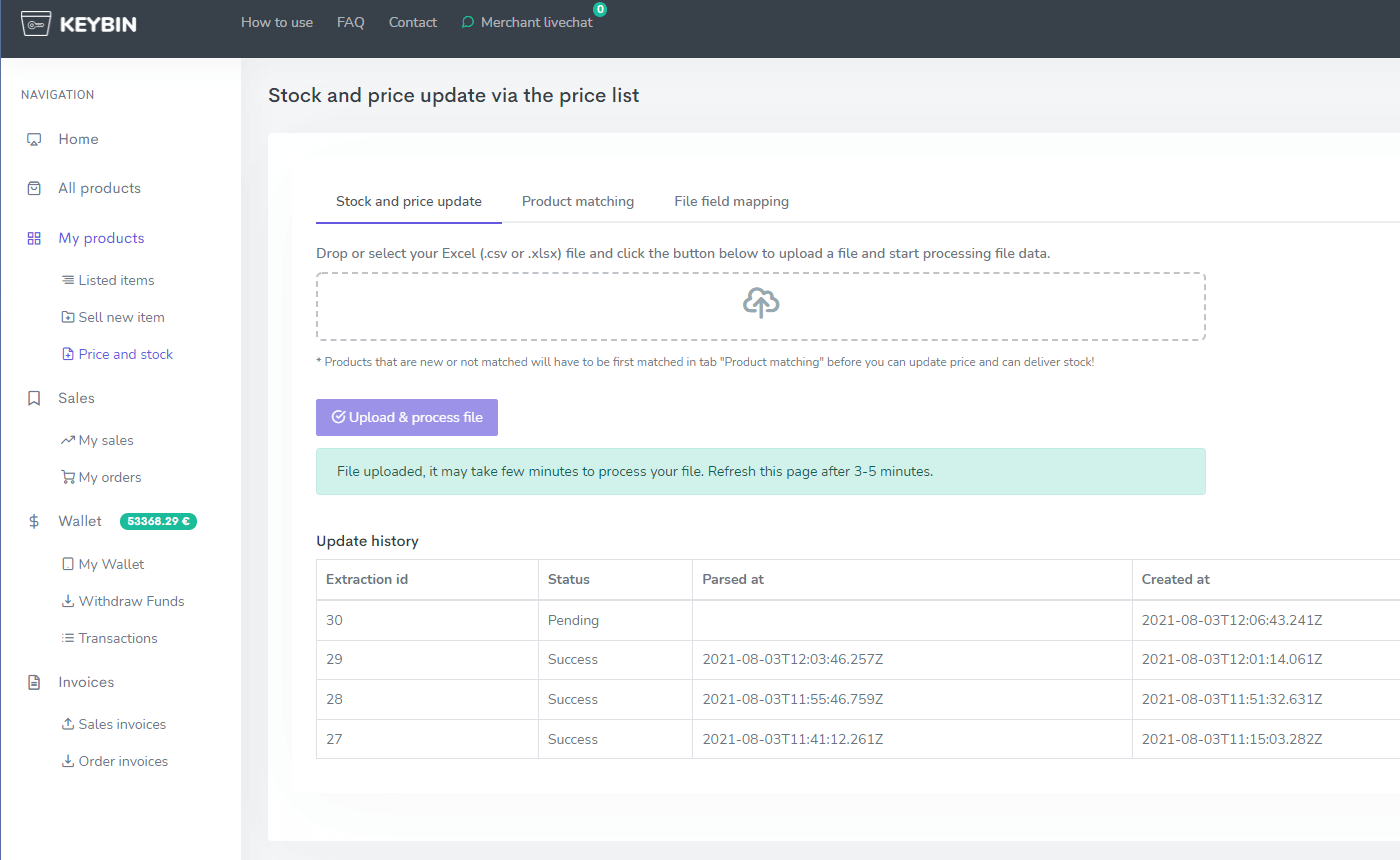Click the My products grid icon

[34, 239]
